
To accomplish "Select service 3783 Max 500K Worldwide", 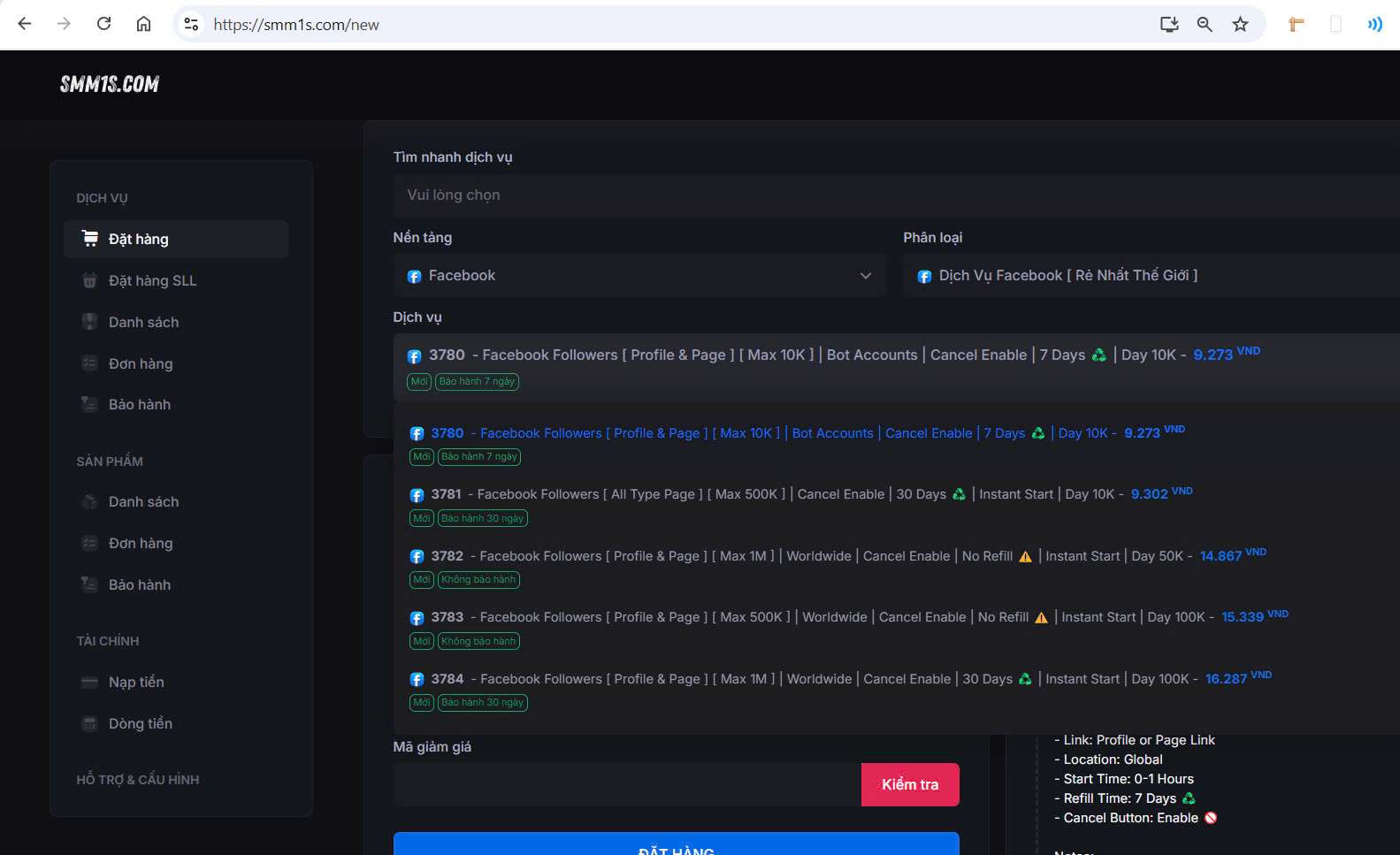I will [x=896, y=629].
